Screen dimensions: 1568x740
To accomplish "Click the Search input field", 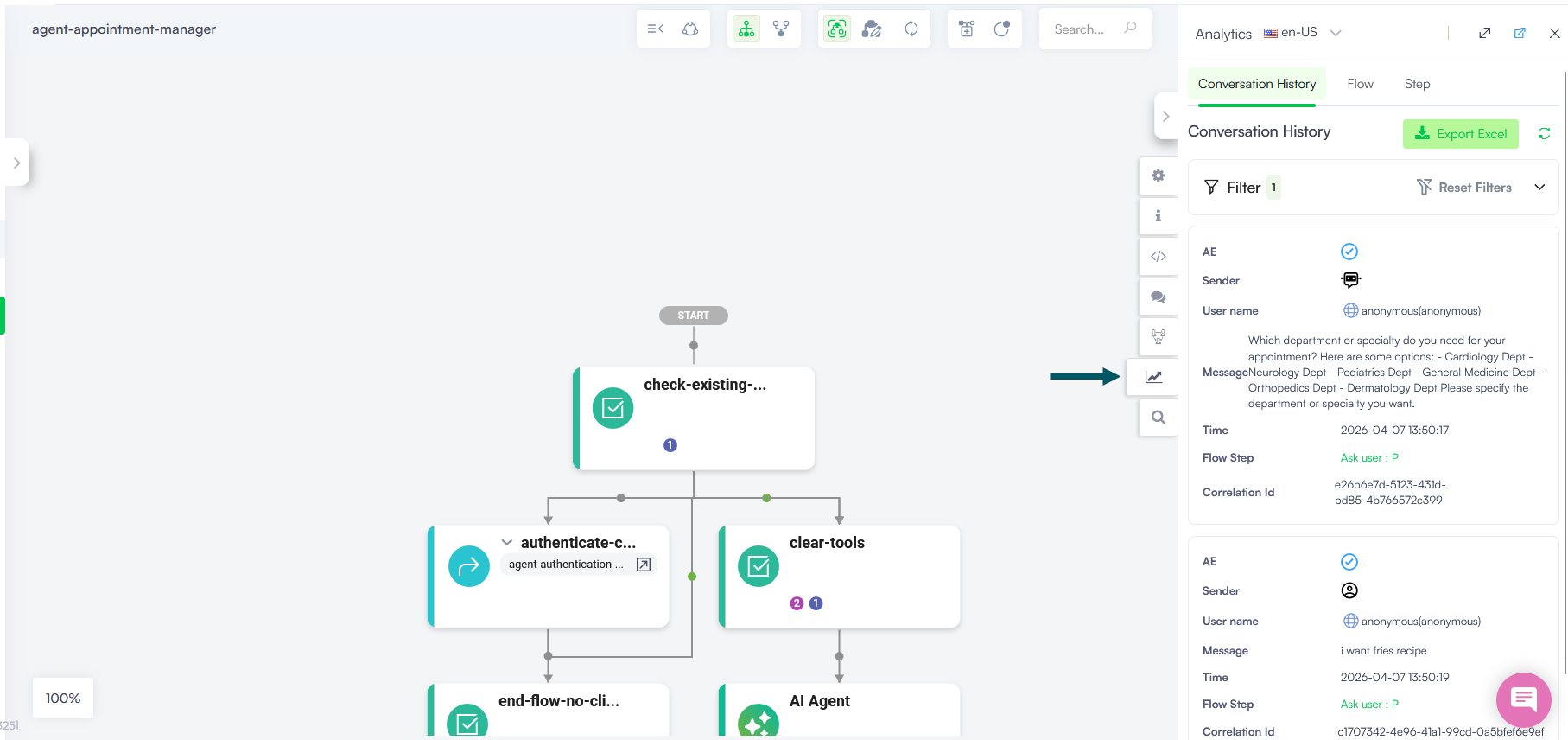I will [x=1080, y=29].
